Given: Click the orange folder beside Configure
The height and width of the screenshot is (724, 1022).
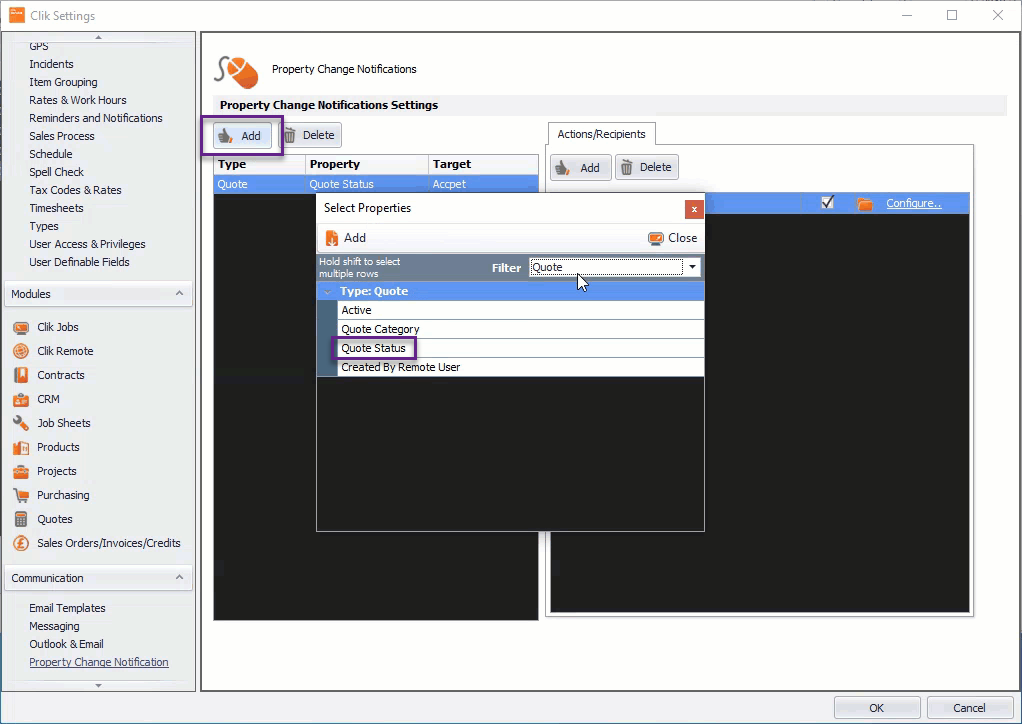Looking at the screenshot, I should (864, 203).
